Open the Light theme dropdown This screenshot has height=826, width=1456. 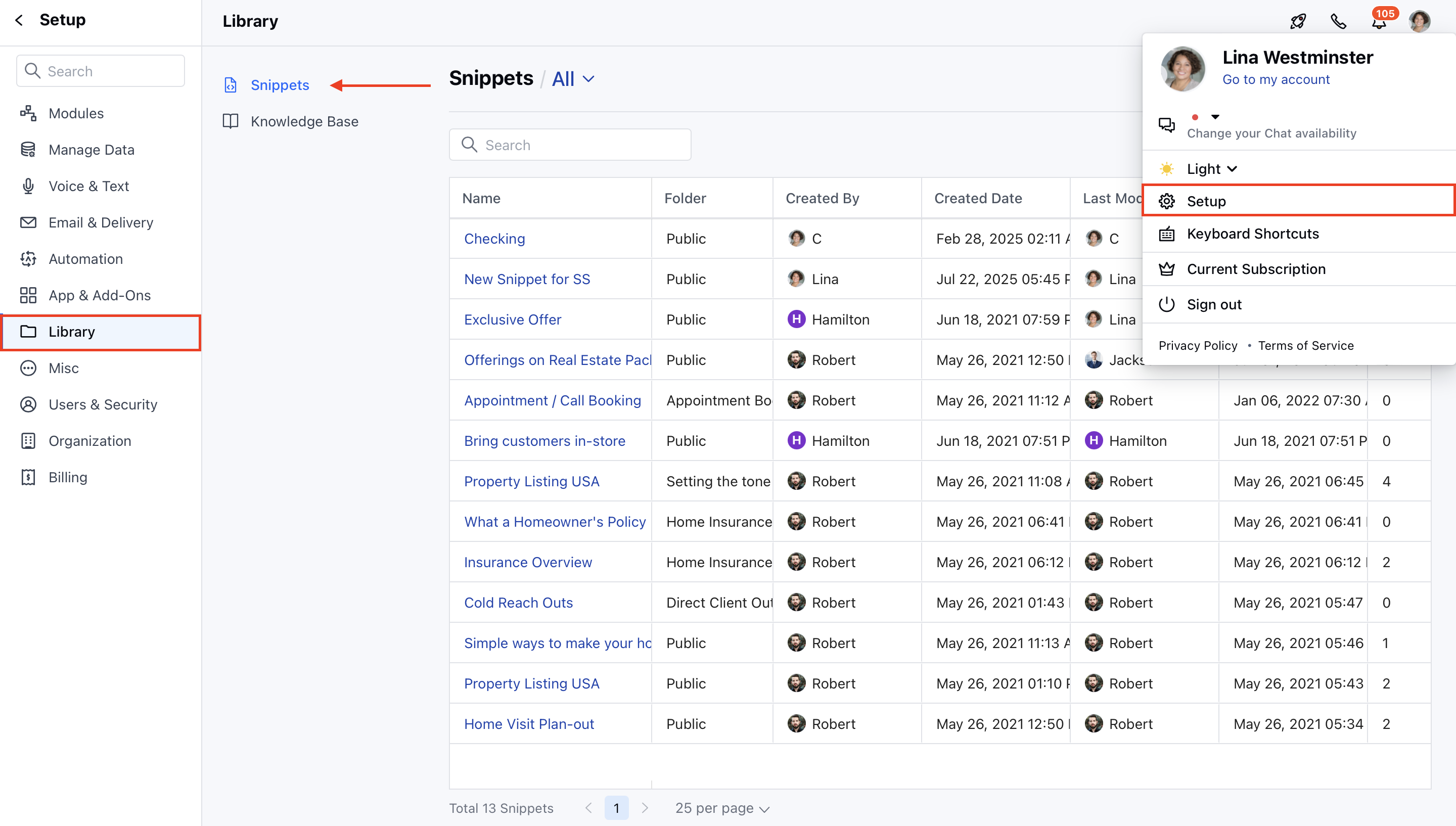[x=1211, y=169]
